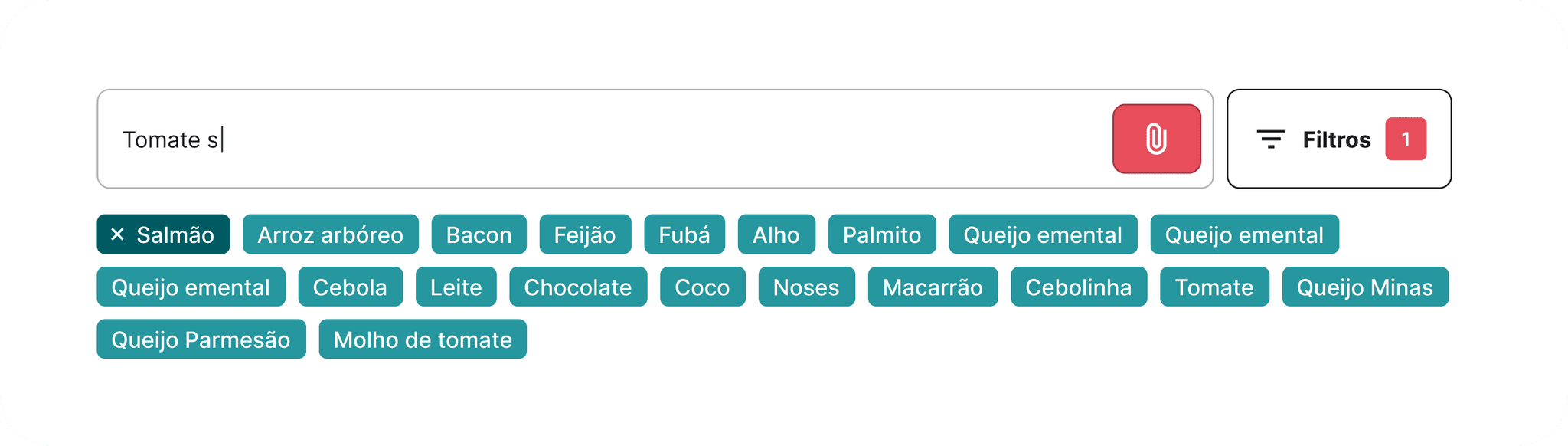Image resolution: width=1568 pixels, height=446 pixels.
Task: Select the Fubá ingredient chip
Action: 685,234
